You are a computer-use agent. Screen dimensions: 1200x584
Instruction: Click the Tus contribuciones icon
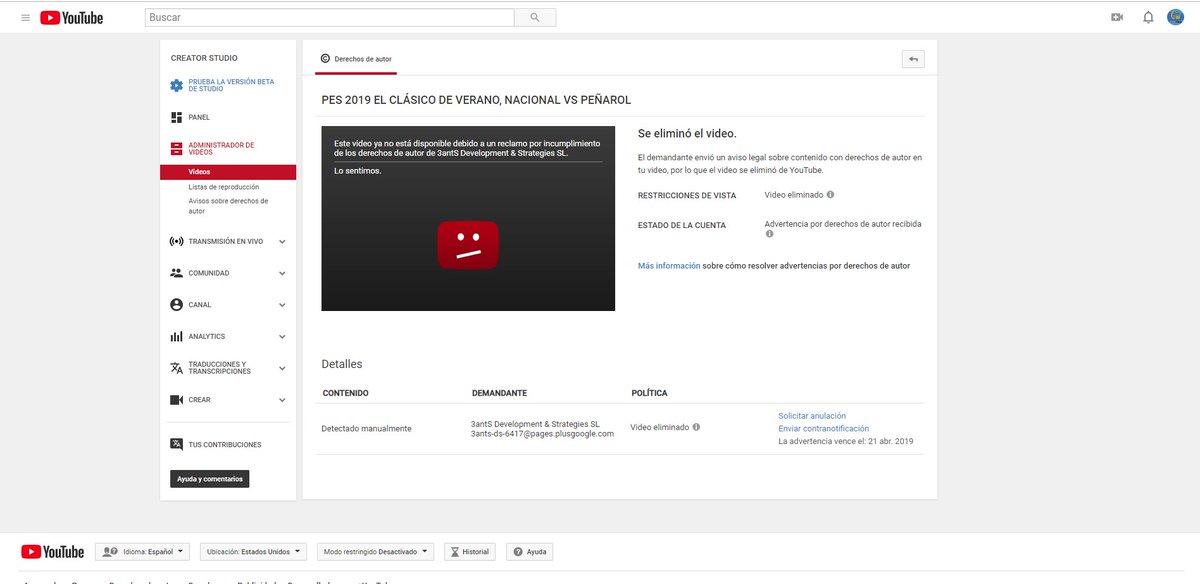pyautogui.click(x=177, y=444)
